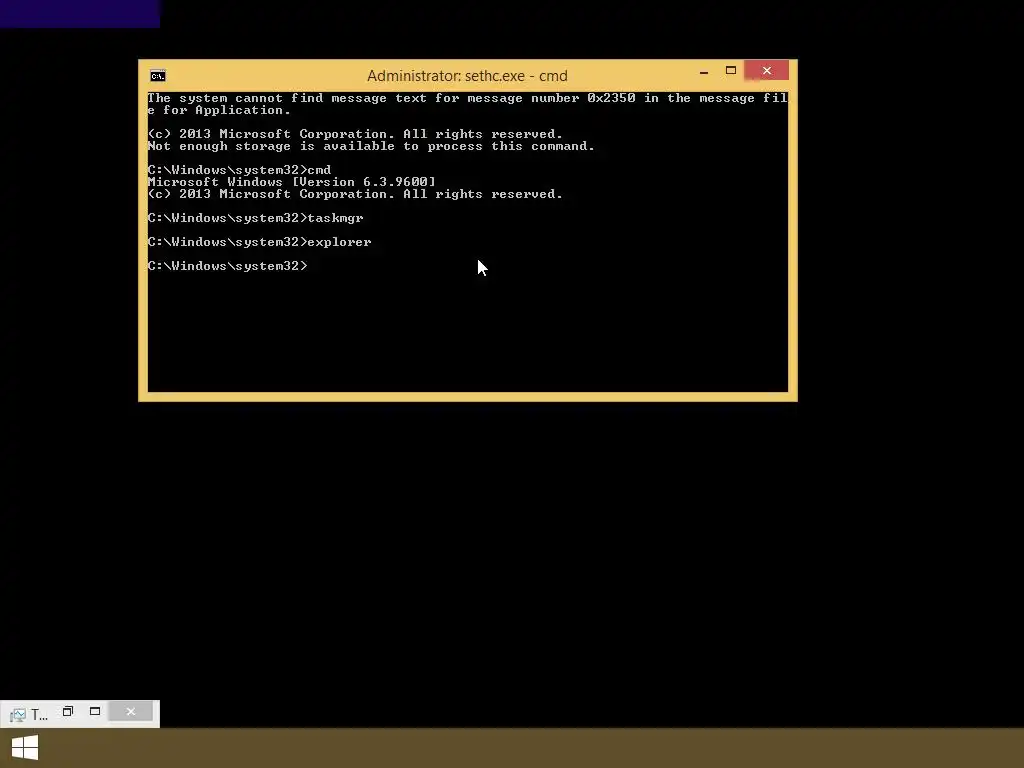Click the 'explorer' command line
The width and height of the screenshot is (1024, 768).
259,242
